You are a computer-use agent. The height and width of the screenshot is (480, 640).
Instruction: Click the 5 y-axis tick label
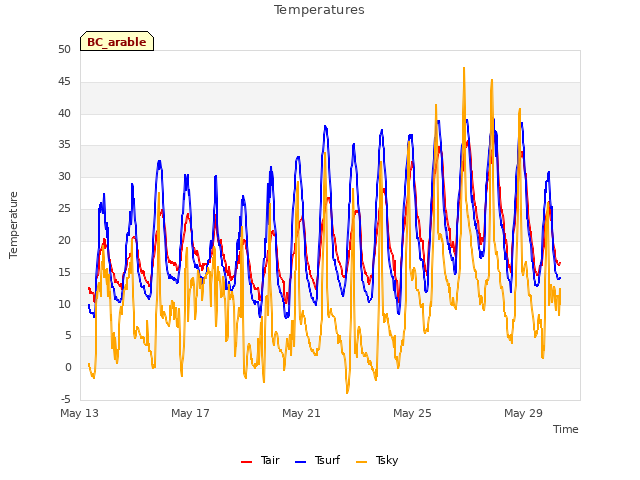68,336
